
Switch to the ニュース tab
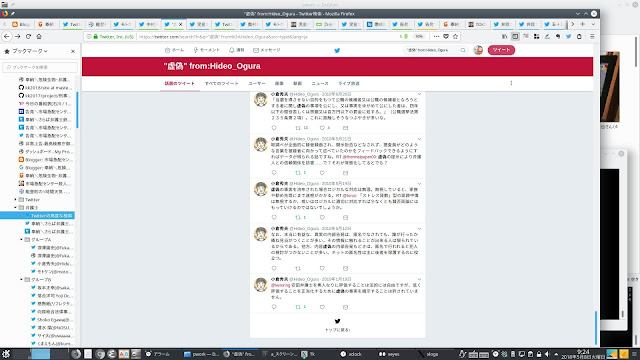pos(320,83)
